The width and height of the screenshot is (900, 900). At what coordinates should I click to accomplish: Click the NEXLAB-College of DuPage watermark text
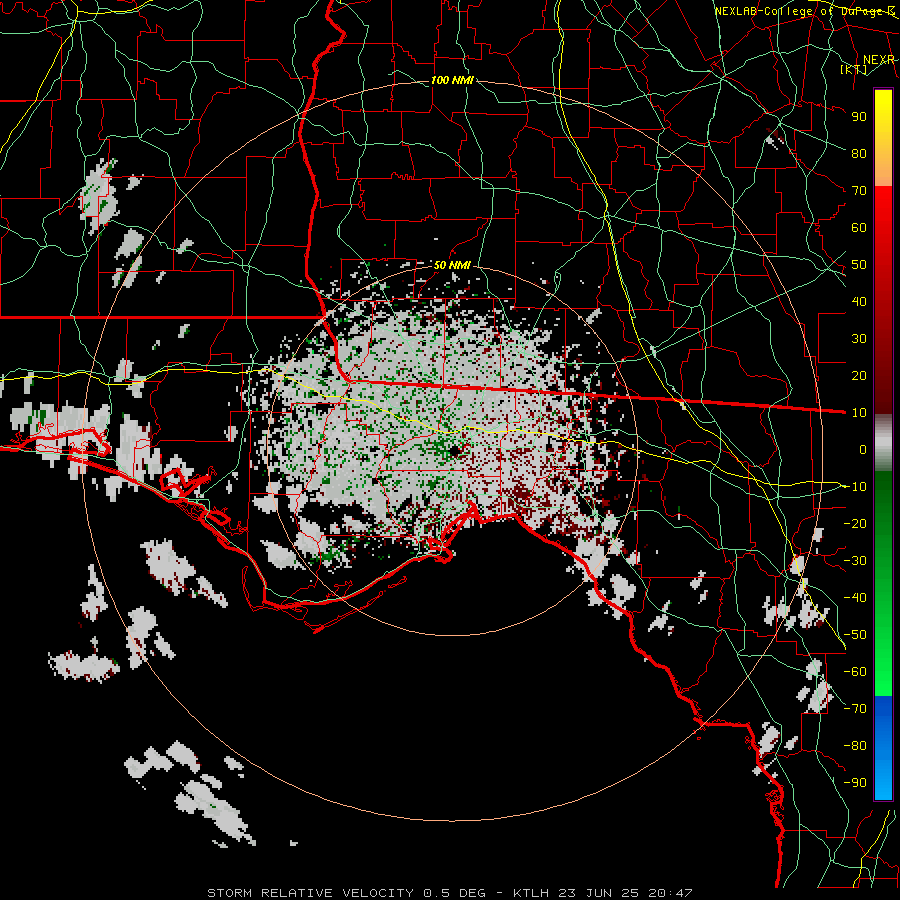(804, 11)
